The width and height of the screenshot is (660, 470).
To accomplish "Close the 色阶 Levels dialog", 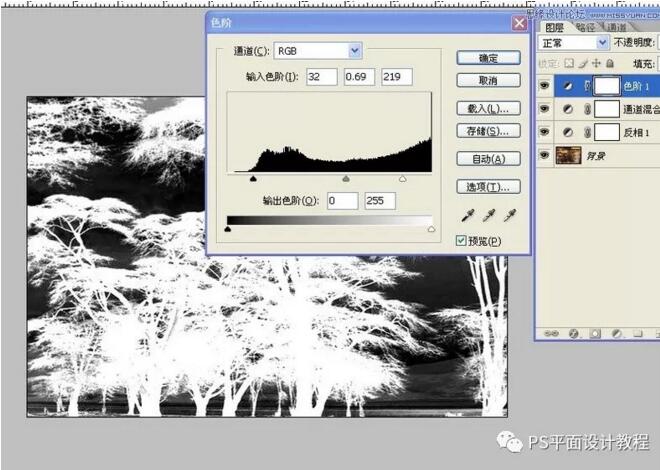I will tap(519, 23).
